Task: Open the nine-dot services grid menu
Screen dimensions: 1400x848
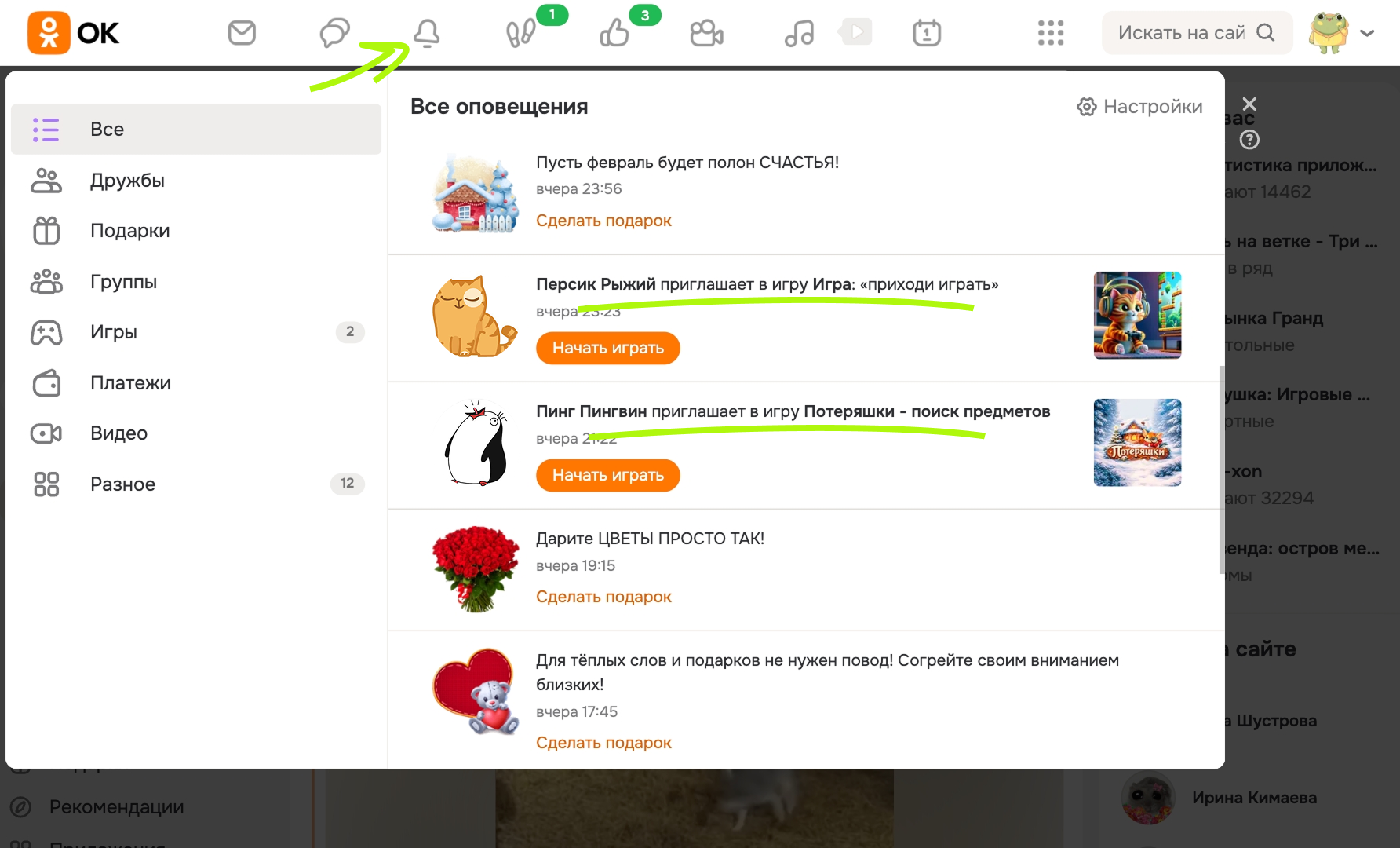Action: pos(1051,33)
